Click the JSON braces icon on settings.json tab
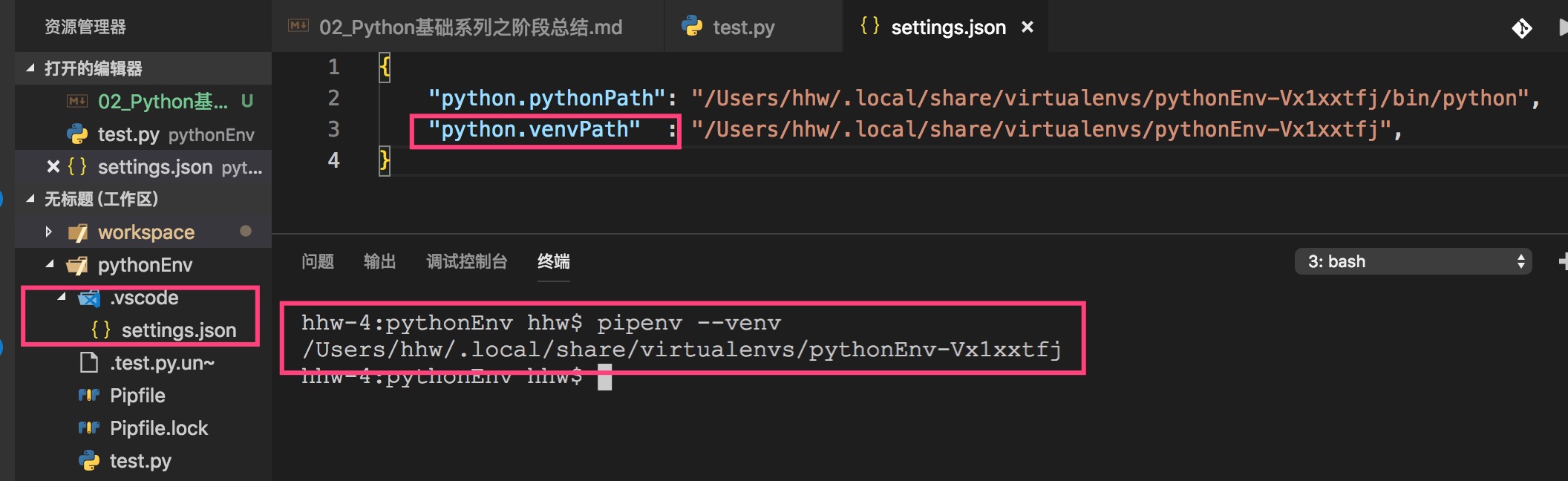Viewport: 1568px width, 481px height. pyautogui.click(x=869, y=27)
